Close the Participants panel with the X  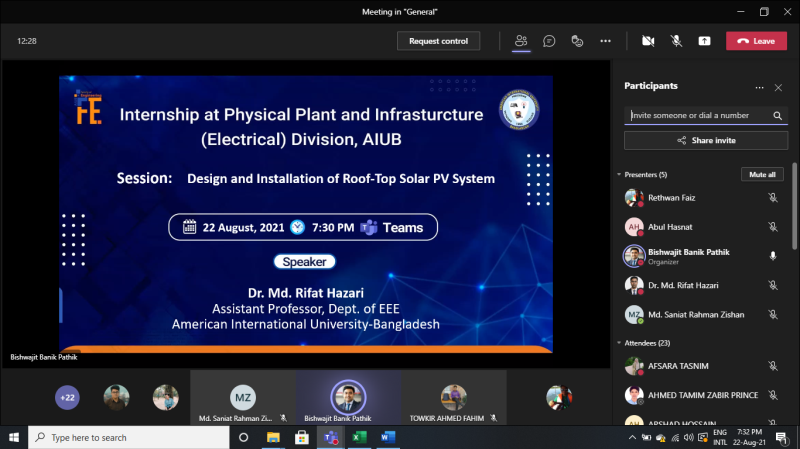coord(778,87)
